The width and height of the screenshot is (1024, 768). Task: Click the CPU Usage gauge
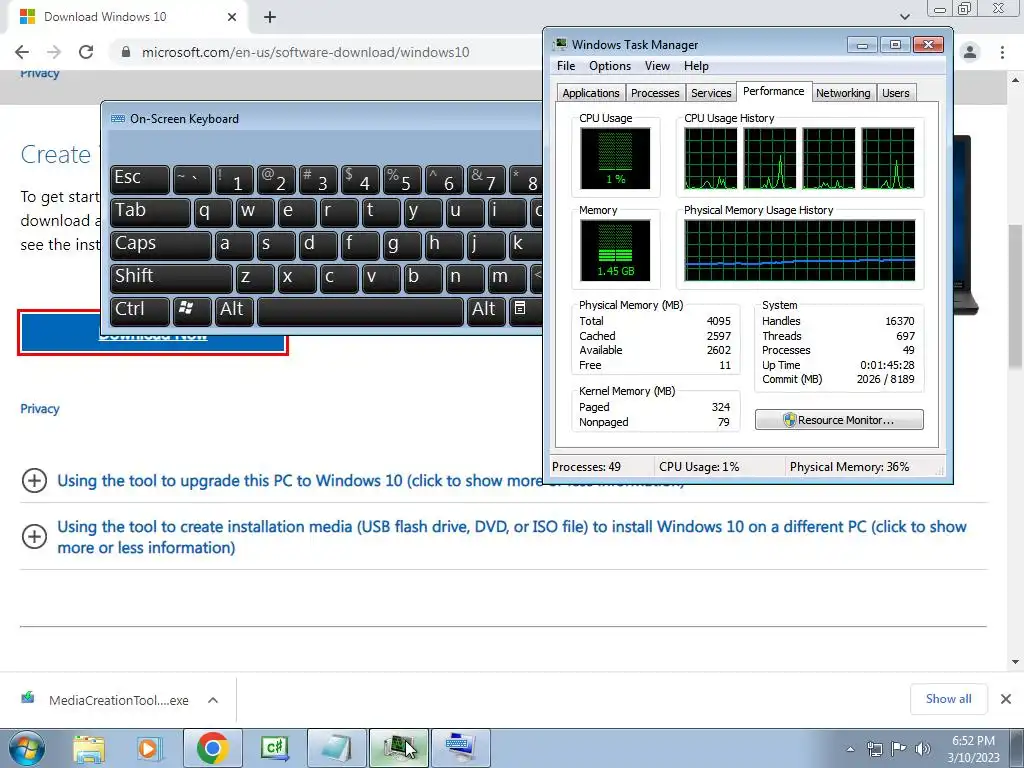[615, 159]
